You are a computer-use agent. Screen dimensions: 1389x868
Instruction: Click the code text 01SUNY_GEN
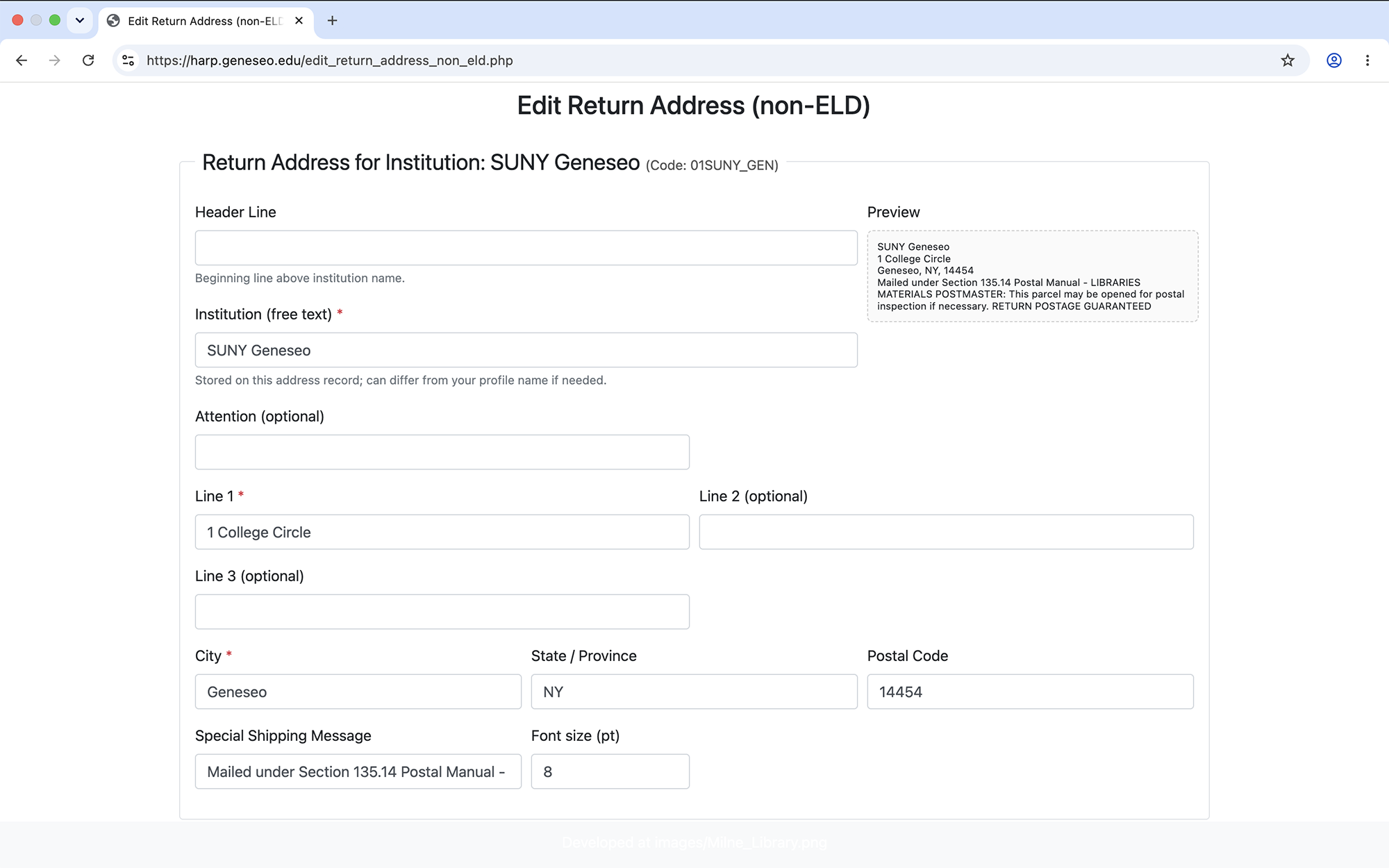point(732,165)
